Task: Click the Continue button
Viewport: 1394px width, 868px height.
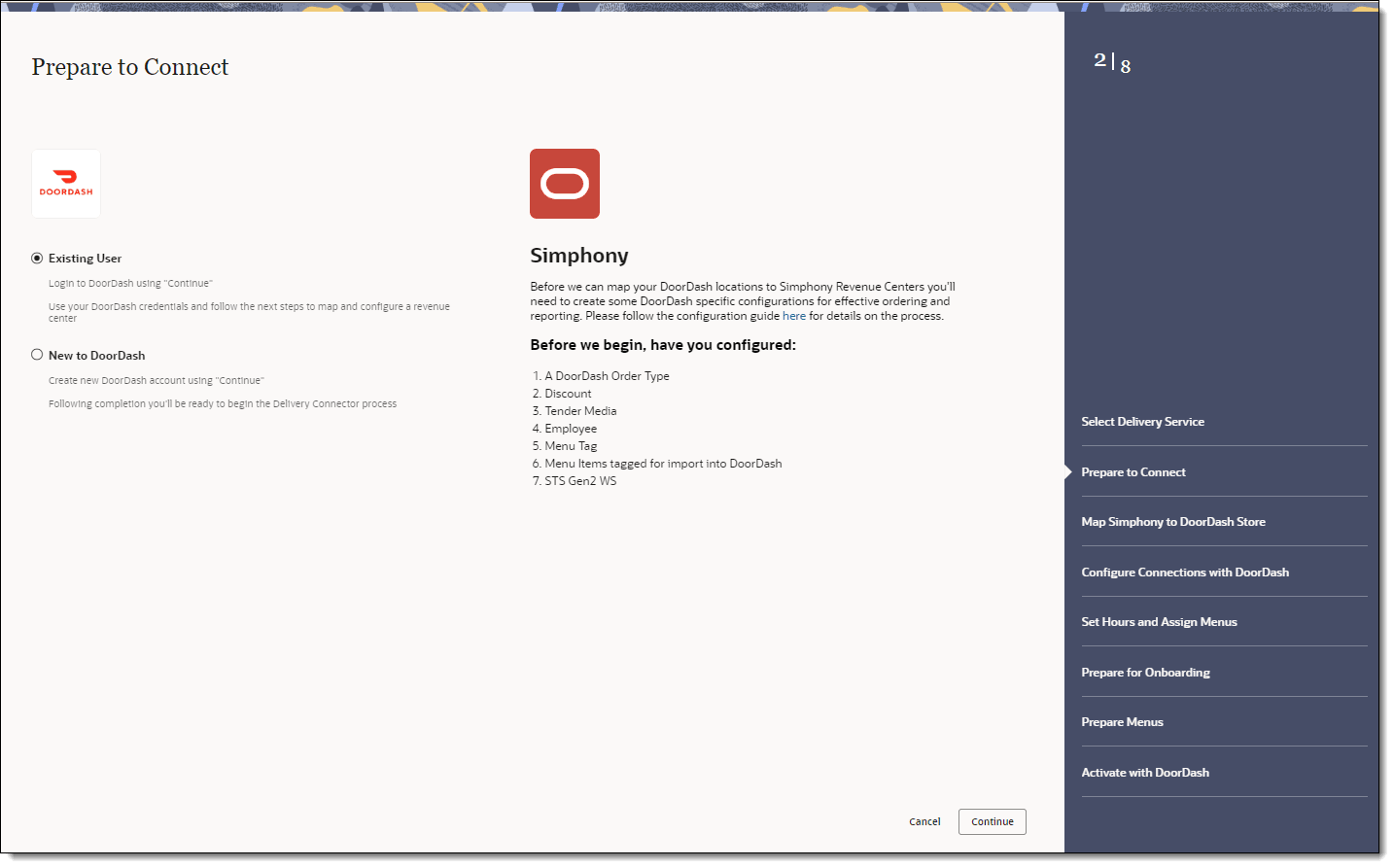Action: [993, 821]
